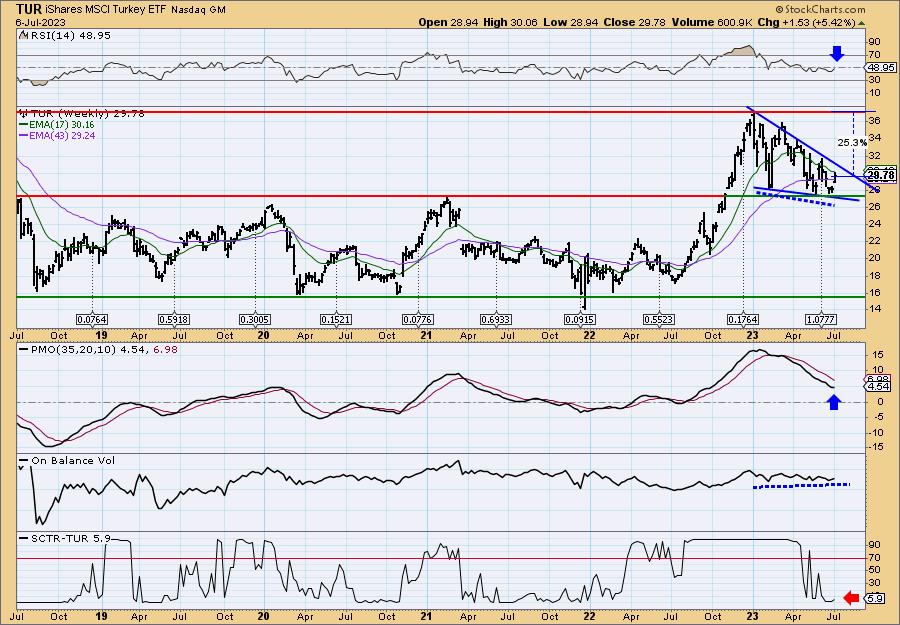Select the EMA(17) 30.16 legend text
Viewport: 900px width, 625px height.
click(63, 125)
